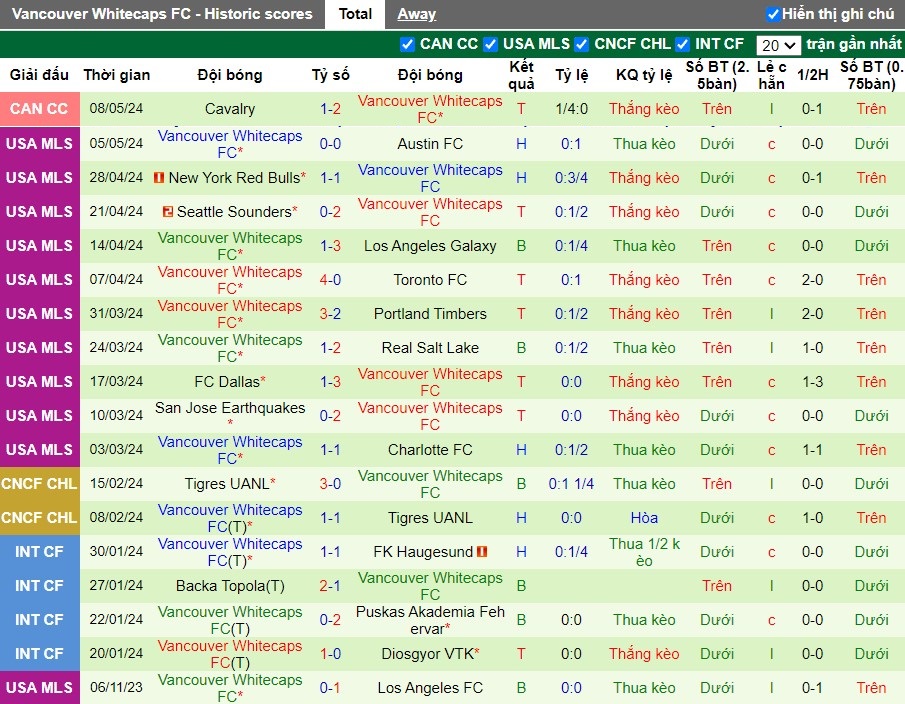905x704 pixels.
Task: Click CNCF CHL league cell for 15/02/24
Action: (x=39, y=484)
